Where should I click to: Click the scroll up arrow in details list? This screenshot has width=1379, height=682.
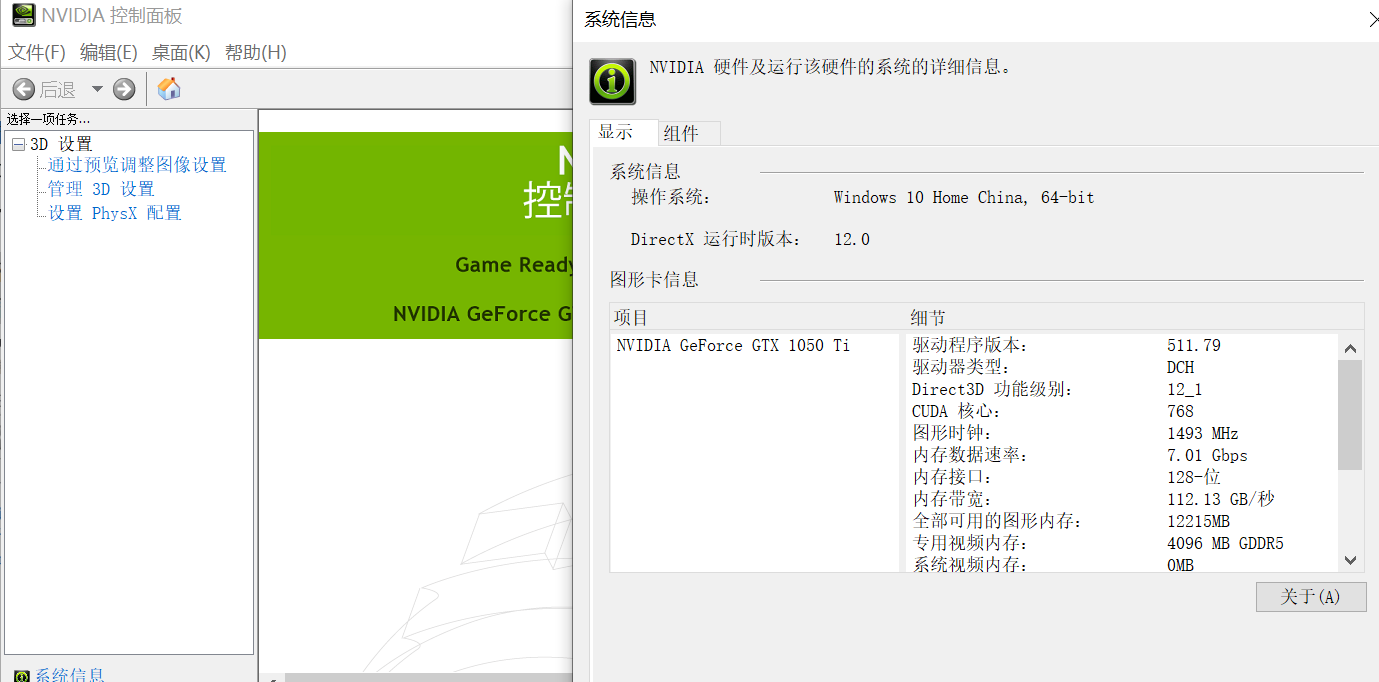[x=1350, y=348]
